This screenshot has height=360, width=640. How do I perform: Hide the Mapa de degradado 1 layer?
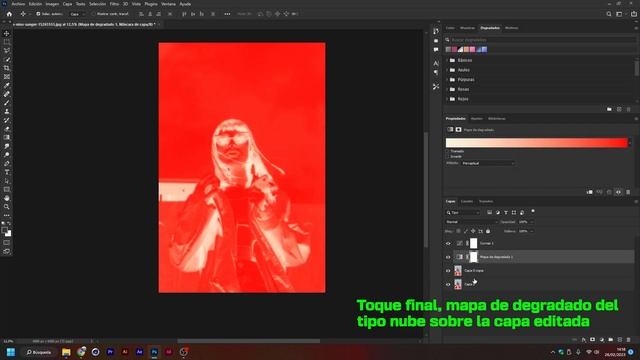448,257
